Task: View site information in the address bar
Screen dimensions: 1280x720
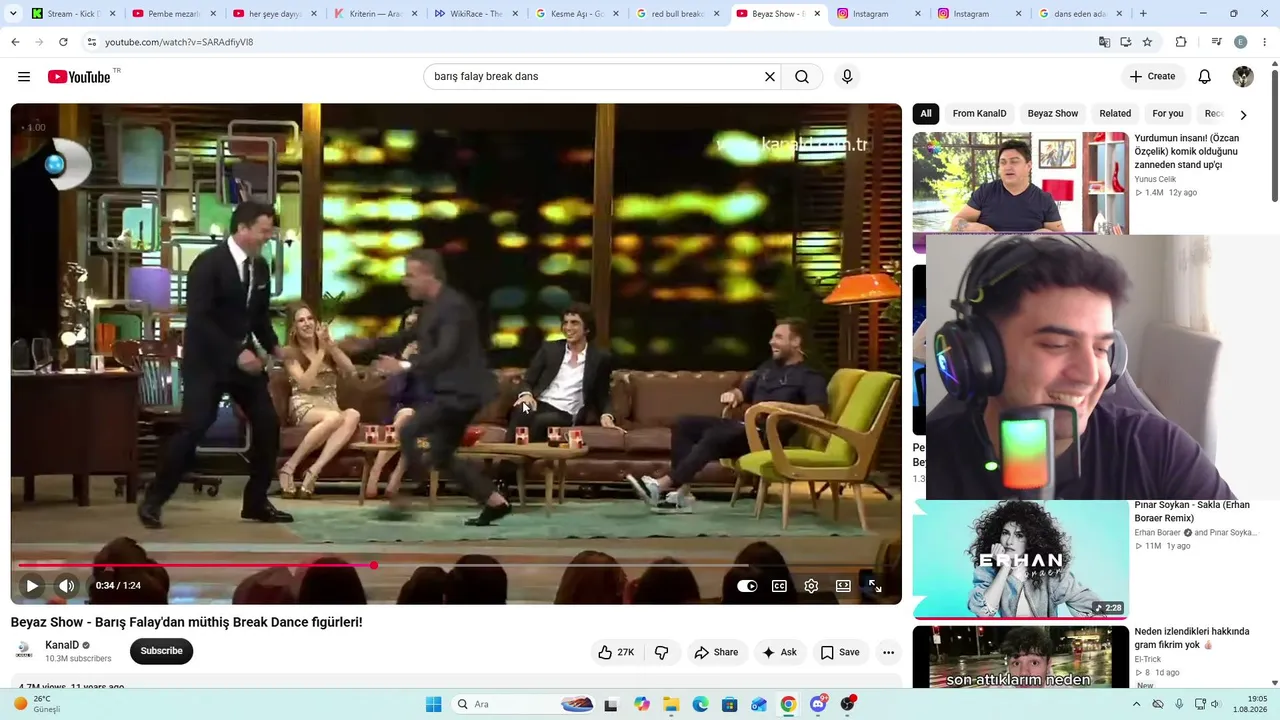Action: click(x=91, y=42)
